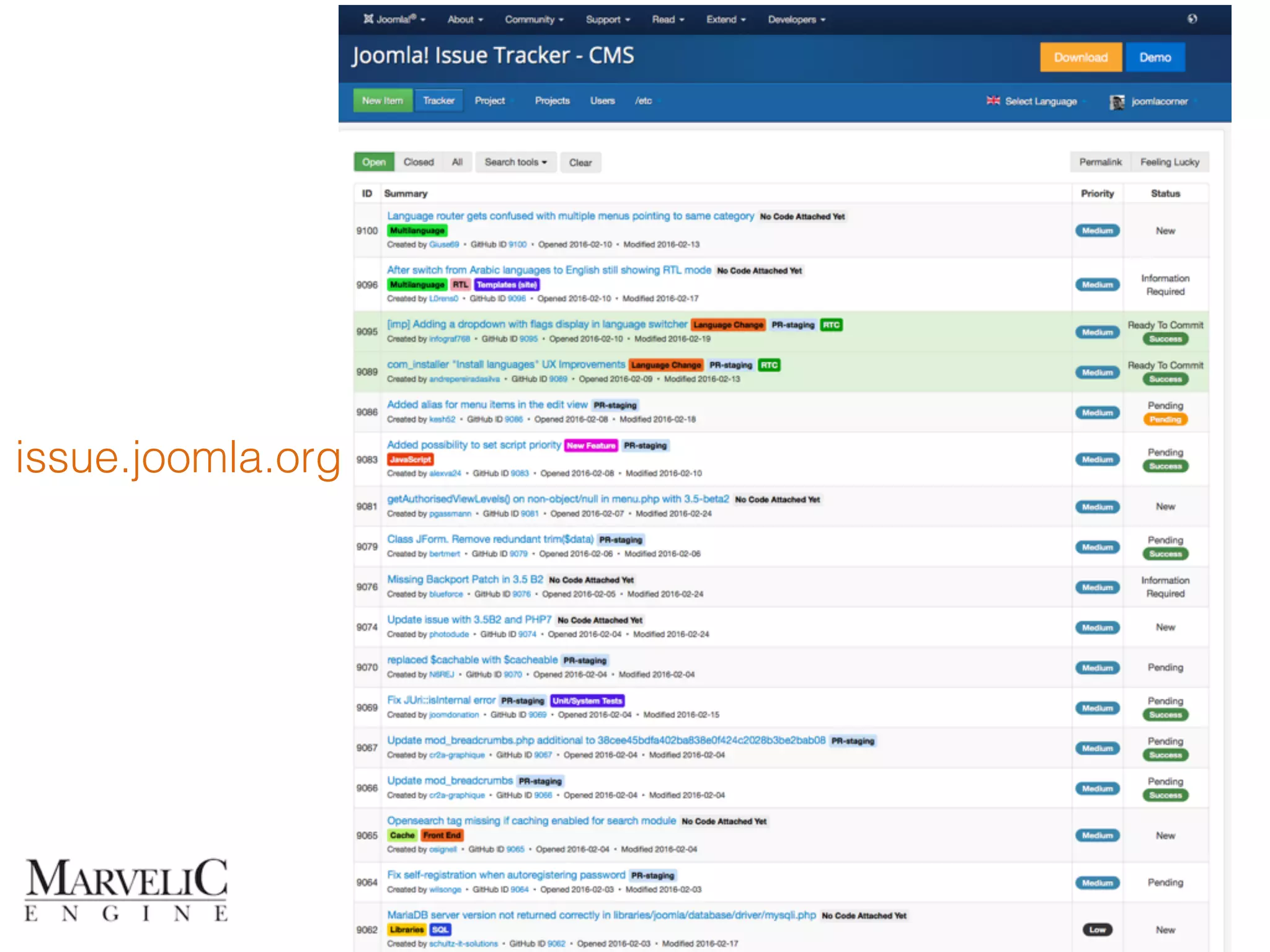The height and width of the screenshot is (952, 1270).
Task: Click the RTC label on issue 9095
Action: tap(831, 325)
